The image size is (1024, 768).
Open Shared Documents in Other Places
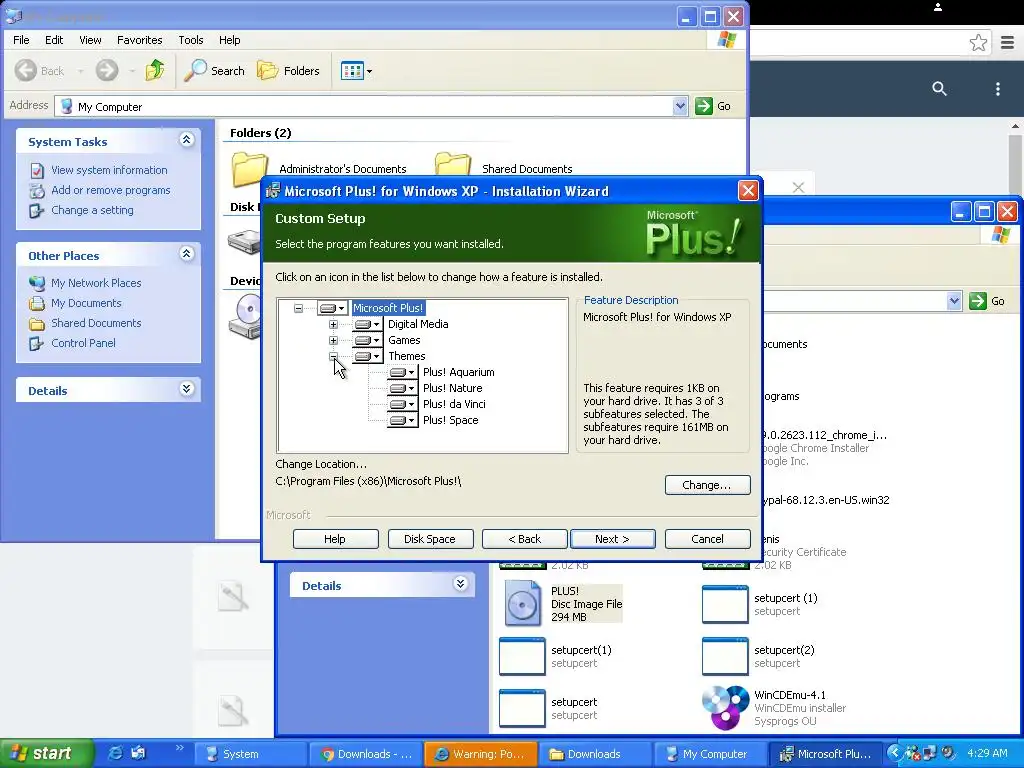[x=96, y=323]
